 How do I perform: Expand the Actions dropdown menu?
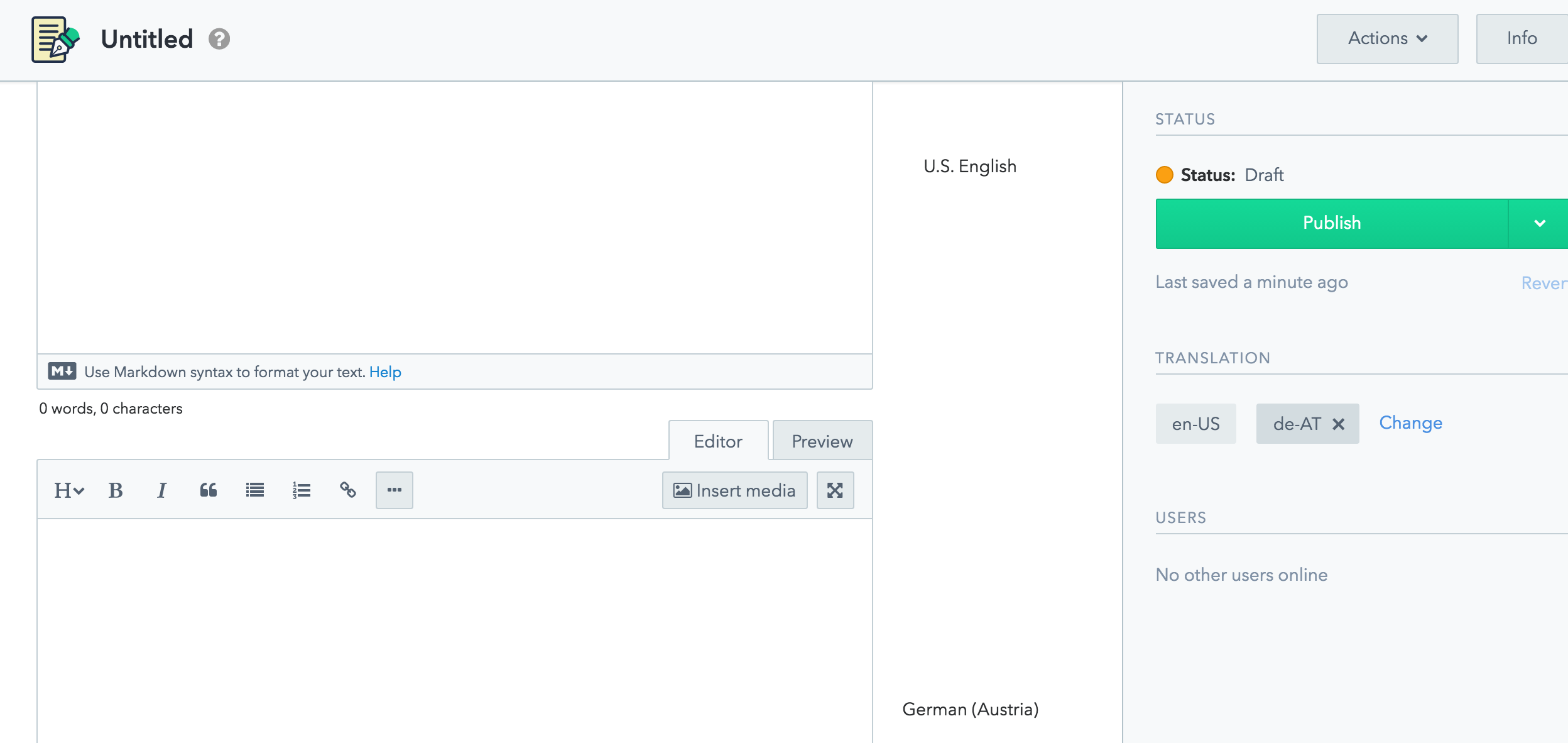tap(1387, 39)
